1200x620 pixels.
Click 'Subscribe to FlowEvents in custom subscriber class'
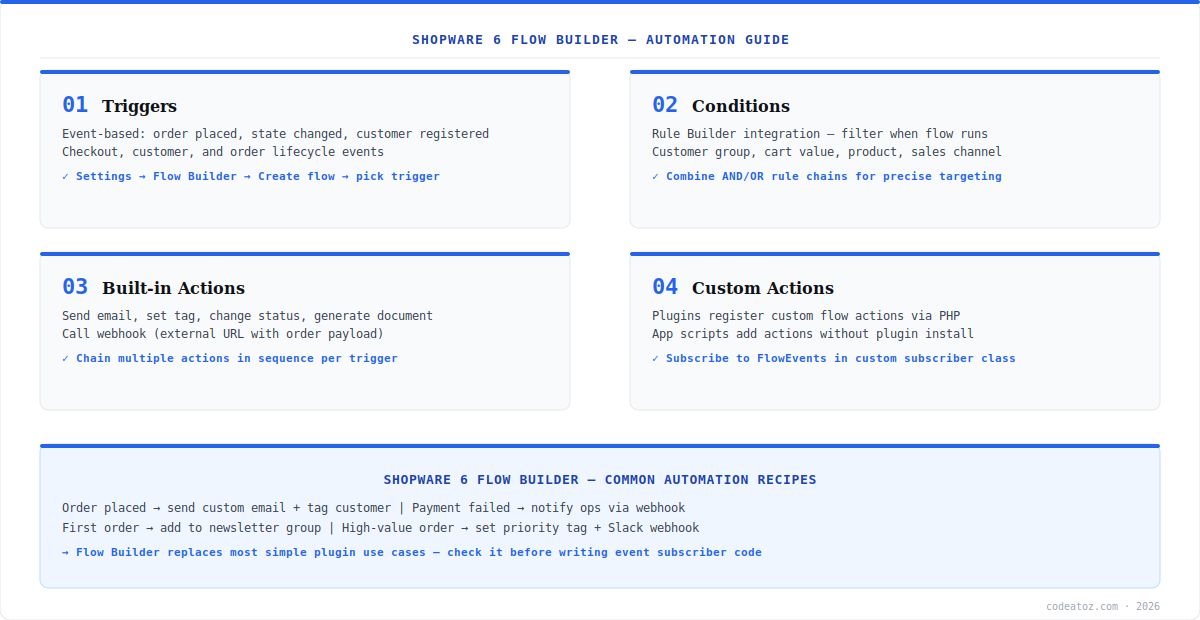click(834, 358)
